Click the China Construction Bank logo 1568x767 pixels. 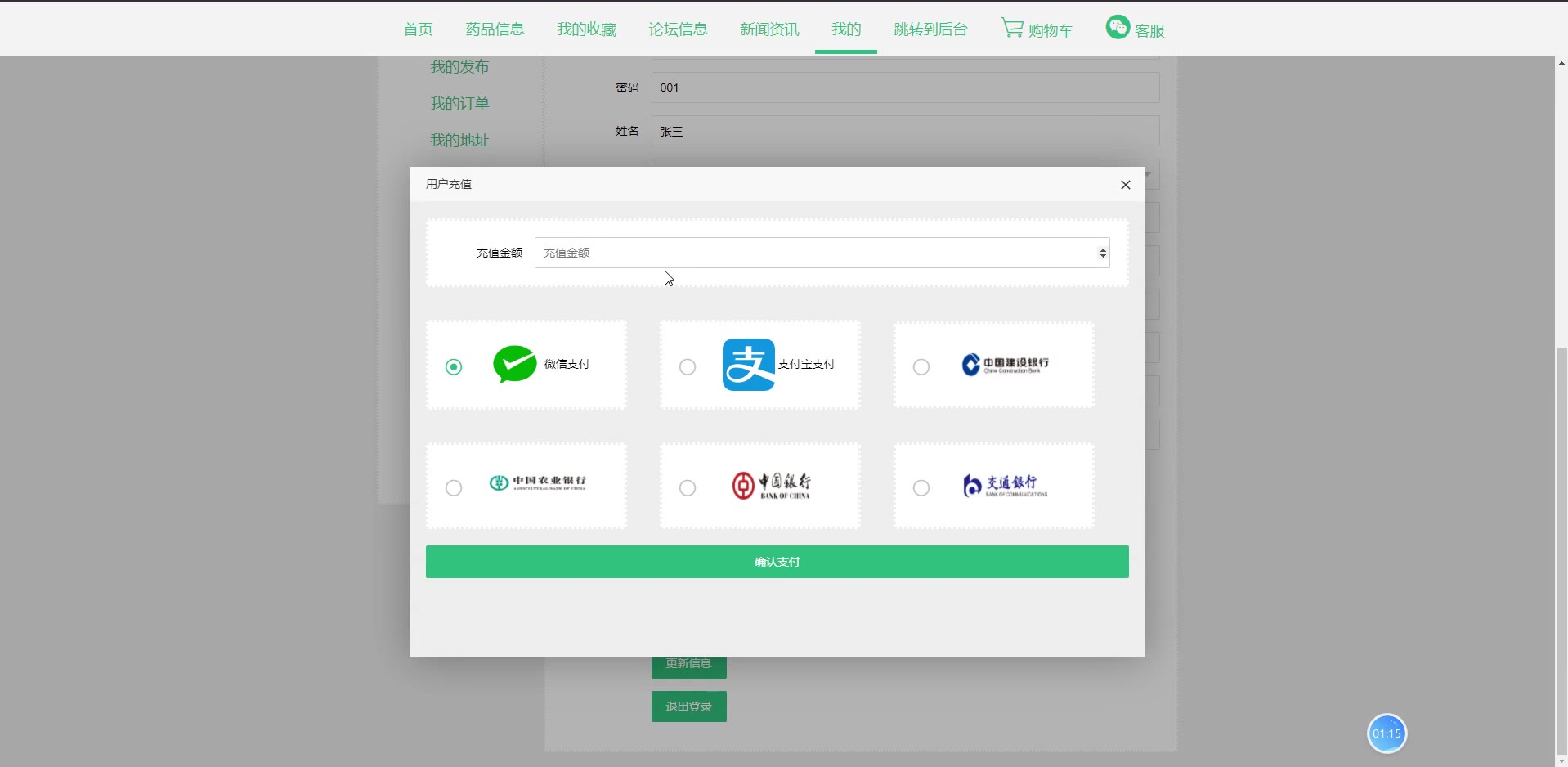point(1006,365)
